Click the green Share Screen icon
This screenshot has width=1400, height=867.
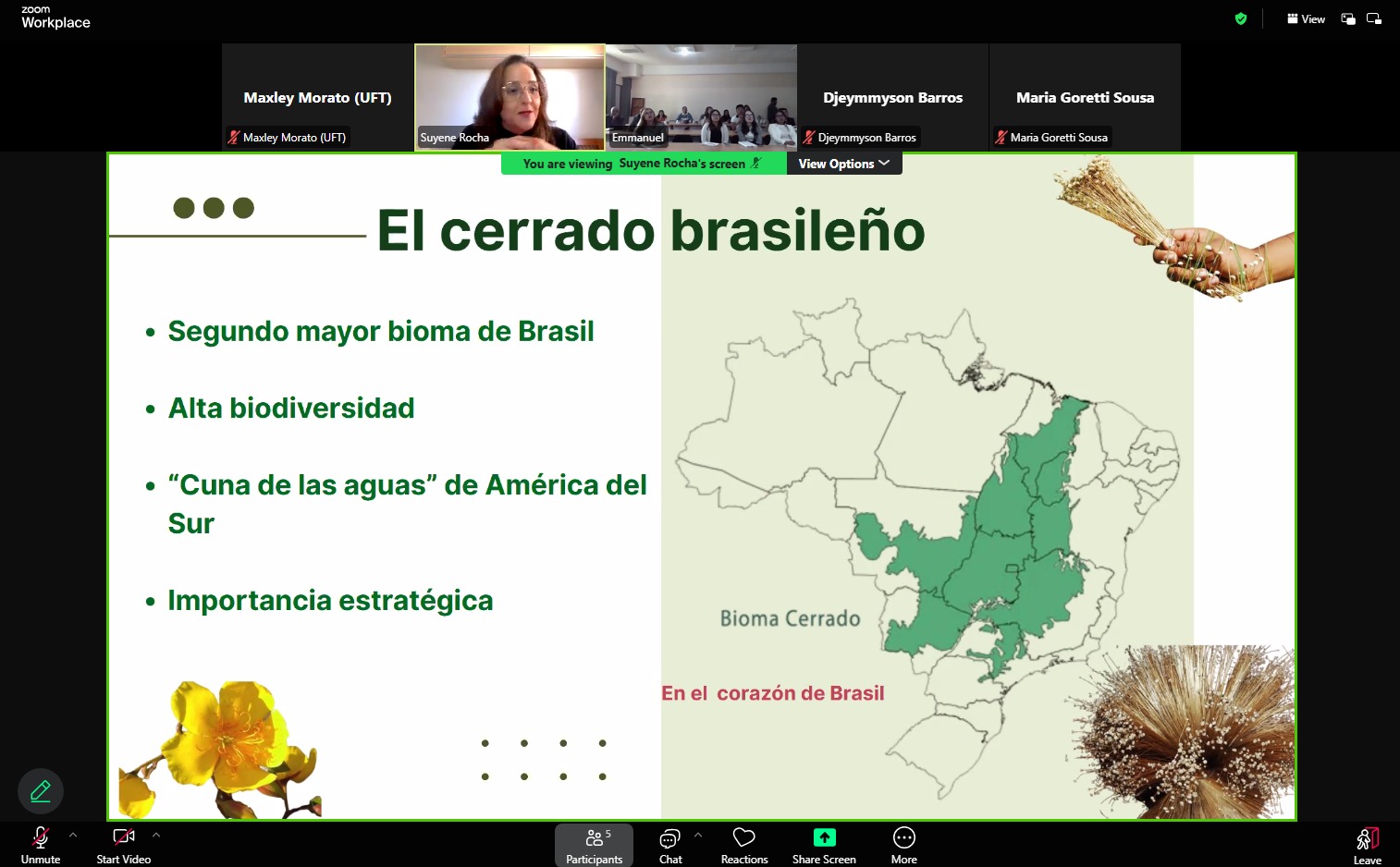pyautogui.click(x=824, y=837)
